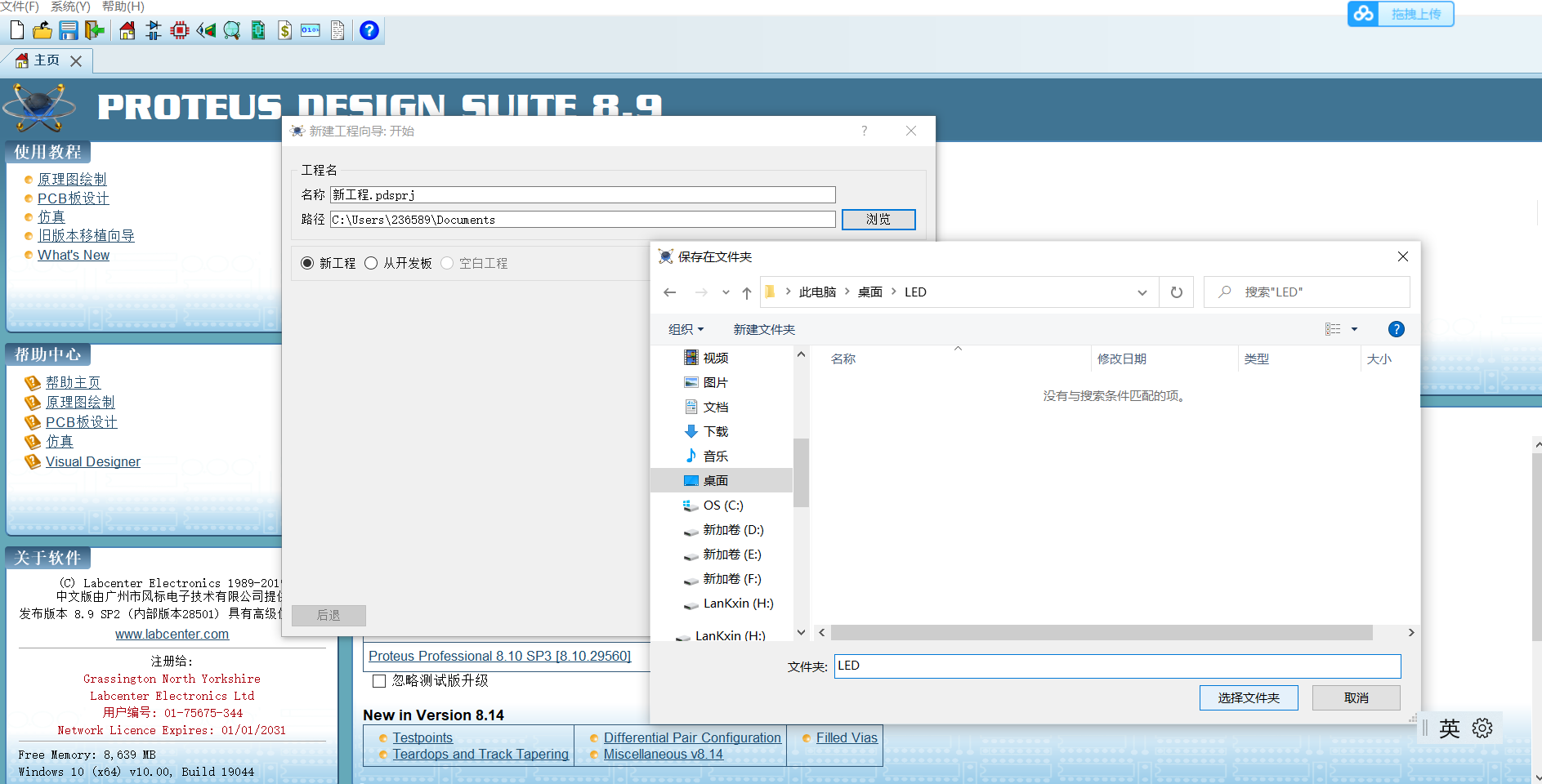Viewport: 1542px width, 784px height.
Task: Open the Design Explorer icon
Action: (257, 30)
